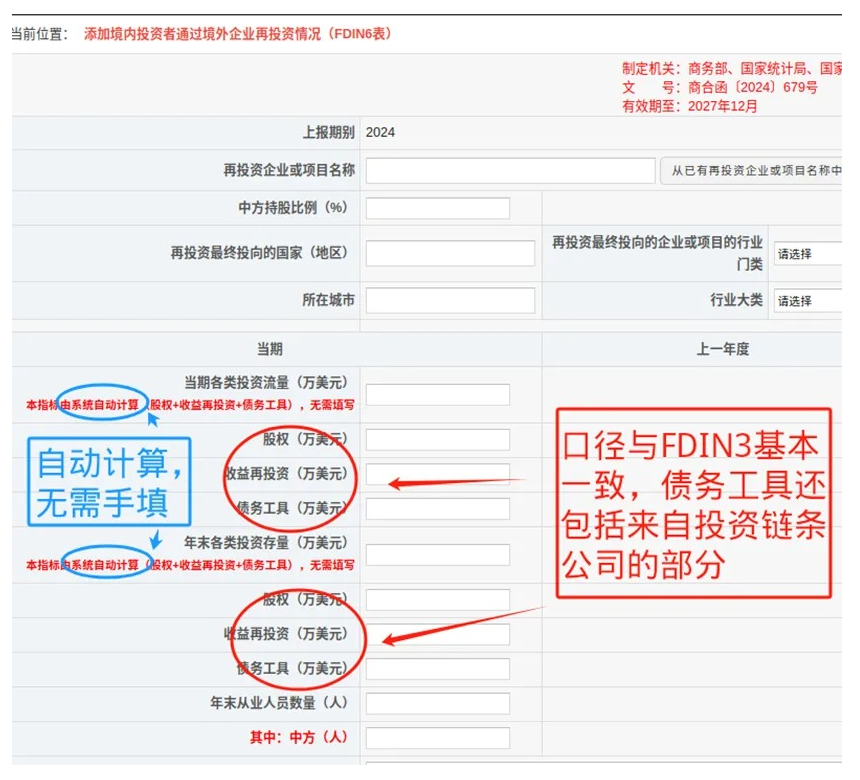Viewport: 860px width, 780px height.
Task: Click the 再投资最终投向的国家（地区）field
Action: pyautogui.click(x=450, y=254)
